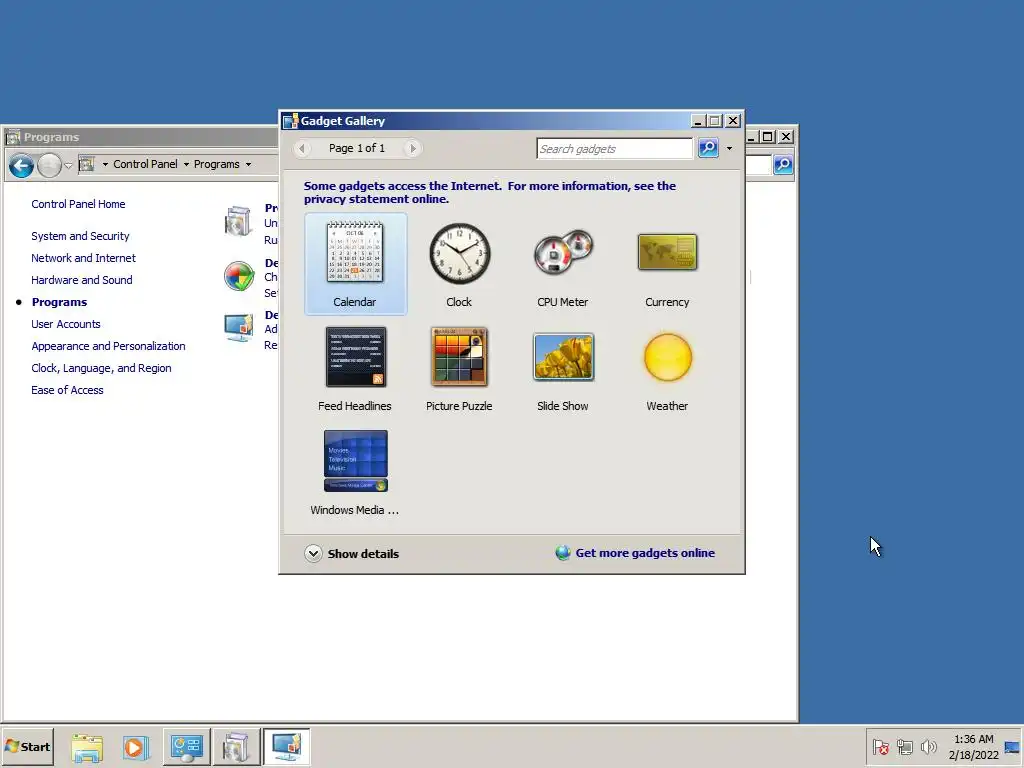Select Programs in the sidebar

coord(59,302)
